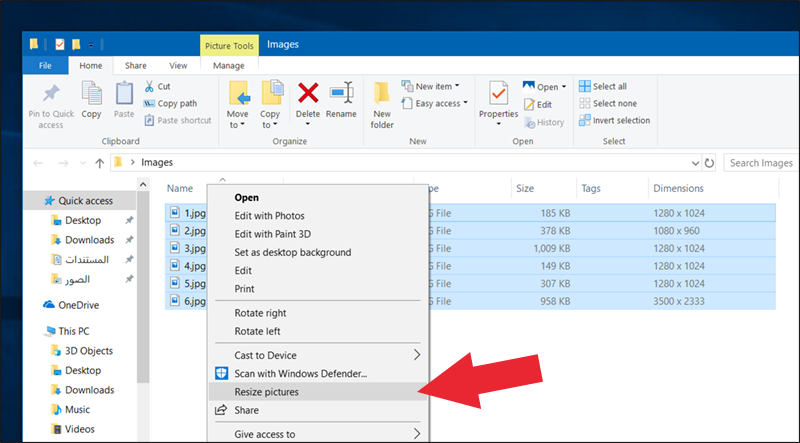Click History in Open group
The height and width of the screenshot is (443, 800).
tap(544, 122)
